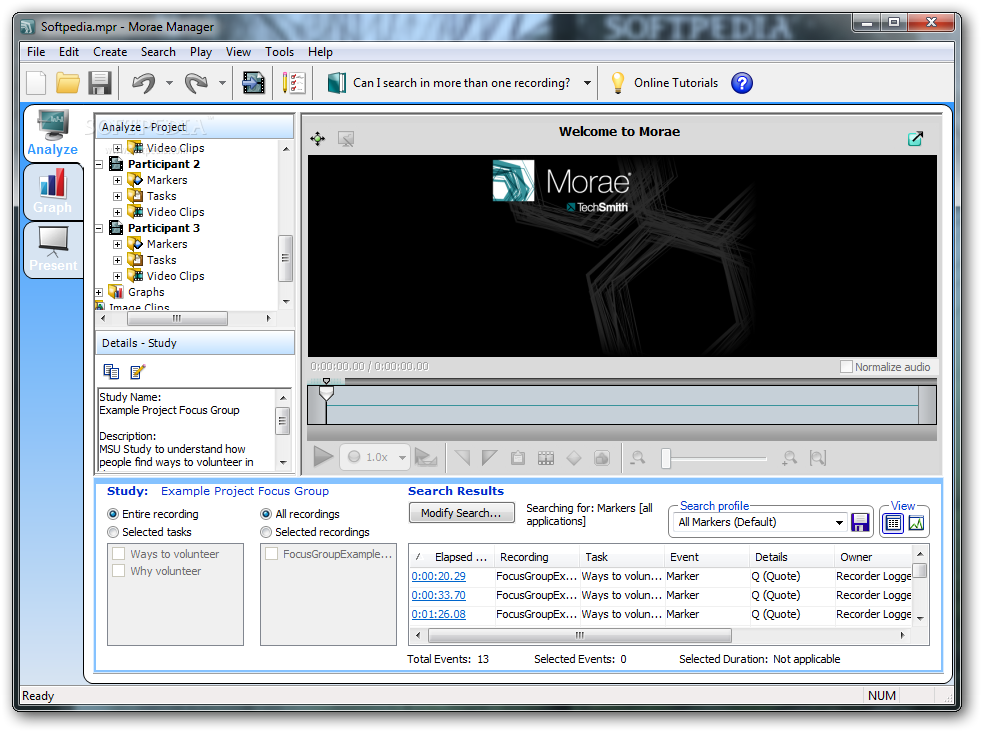Sort results by the Event column header

coord(706,557)
